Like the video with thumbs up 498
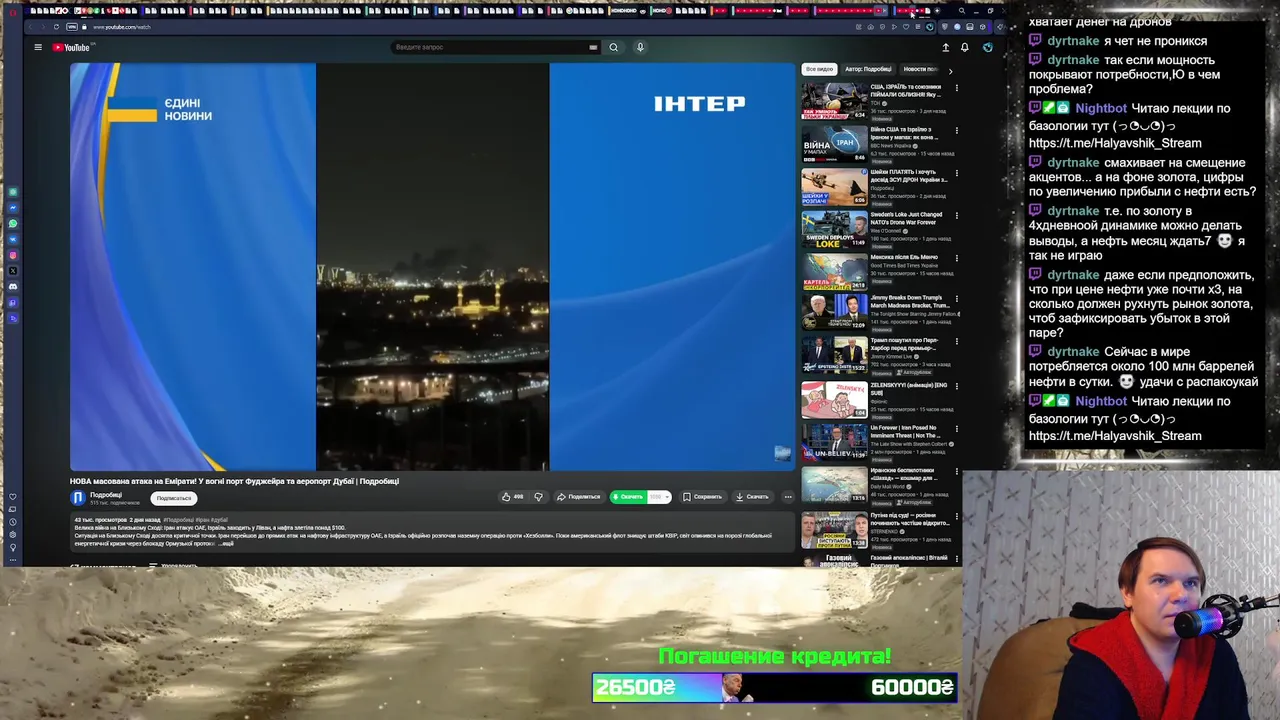 tap(513, 497)
